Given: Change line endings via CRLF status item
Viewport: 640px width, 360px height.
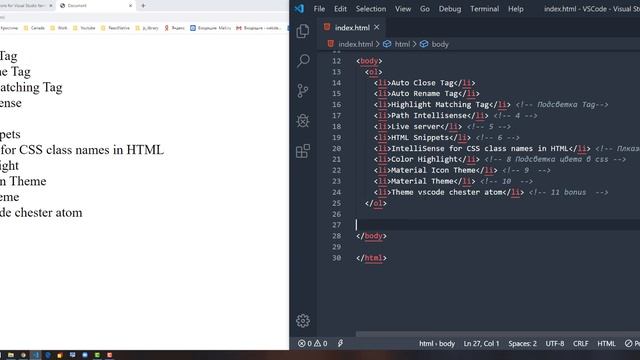Looking at the screenshot, I should 580,343.
